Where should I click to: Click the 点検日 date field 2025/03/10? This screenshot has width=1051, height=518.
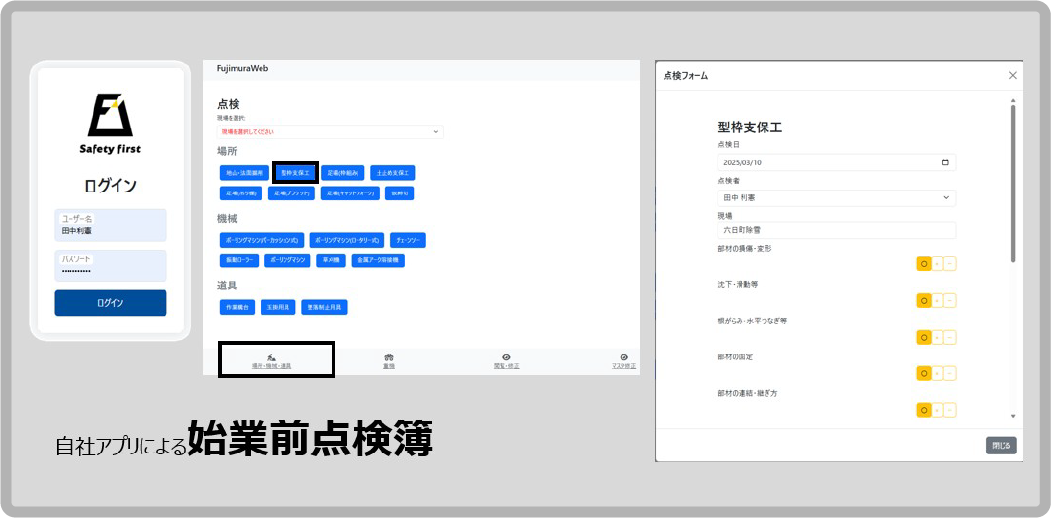pyautogui.click(x=837, y=162)
